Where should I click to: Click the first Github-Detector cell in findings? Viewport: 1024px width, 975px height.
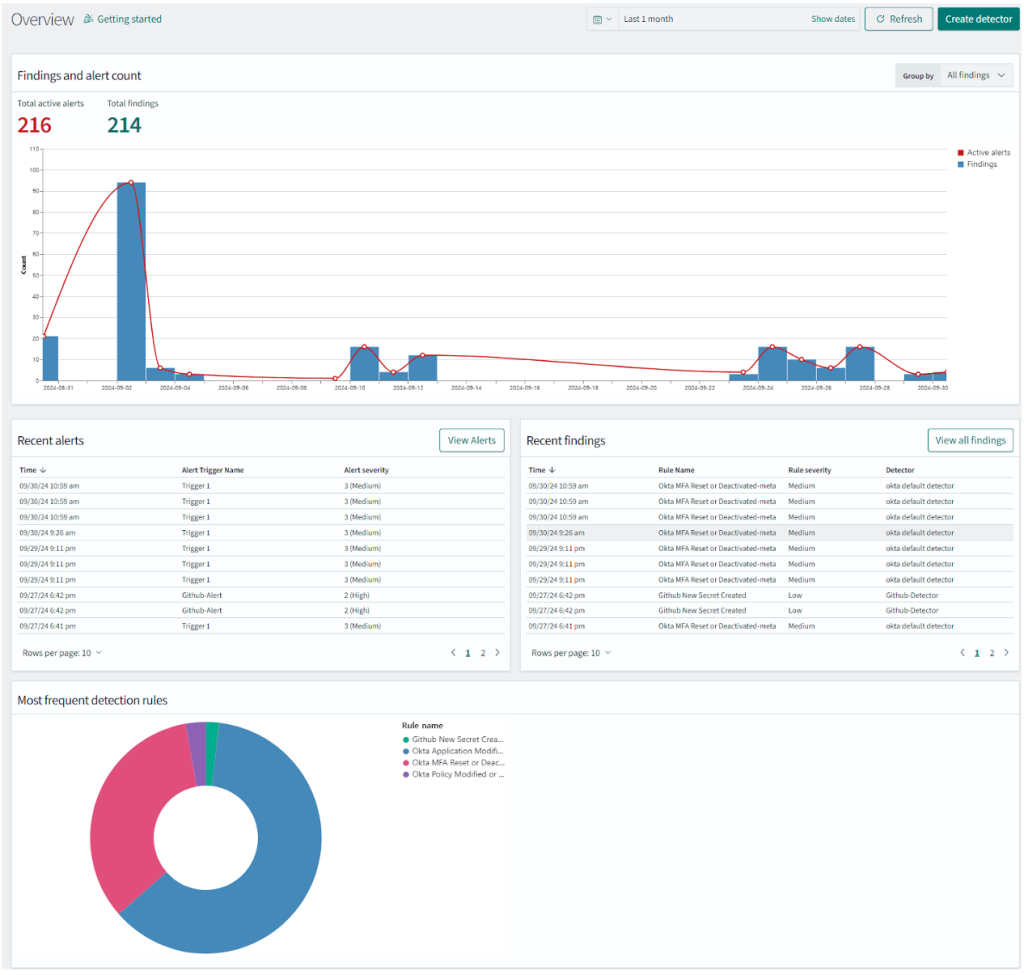(912, 596)
